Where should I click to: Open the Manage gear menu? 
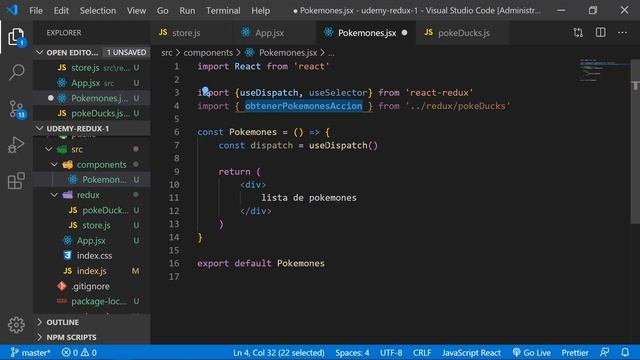point(16,325)
